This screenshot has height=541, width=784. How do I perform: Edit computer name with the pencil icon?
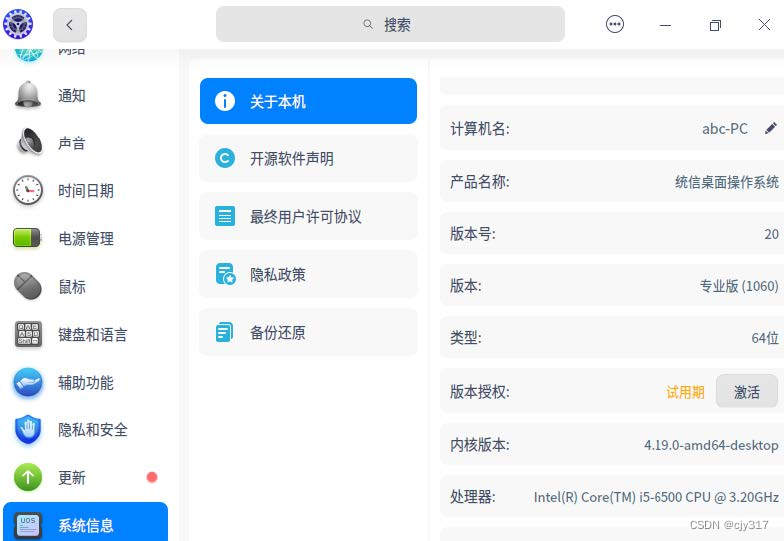click(770, 128)
